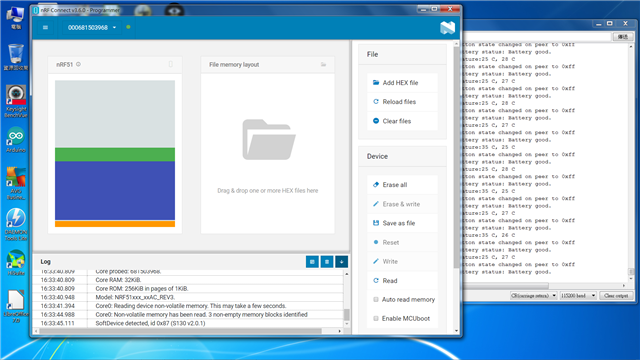Open the Recycle Bin desktop icon

click(16, 58)
